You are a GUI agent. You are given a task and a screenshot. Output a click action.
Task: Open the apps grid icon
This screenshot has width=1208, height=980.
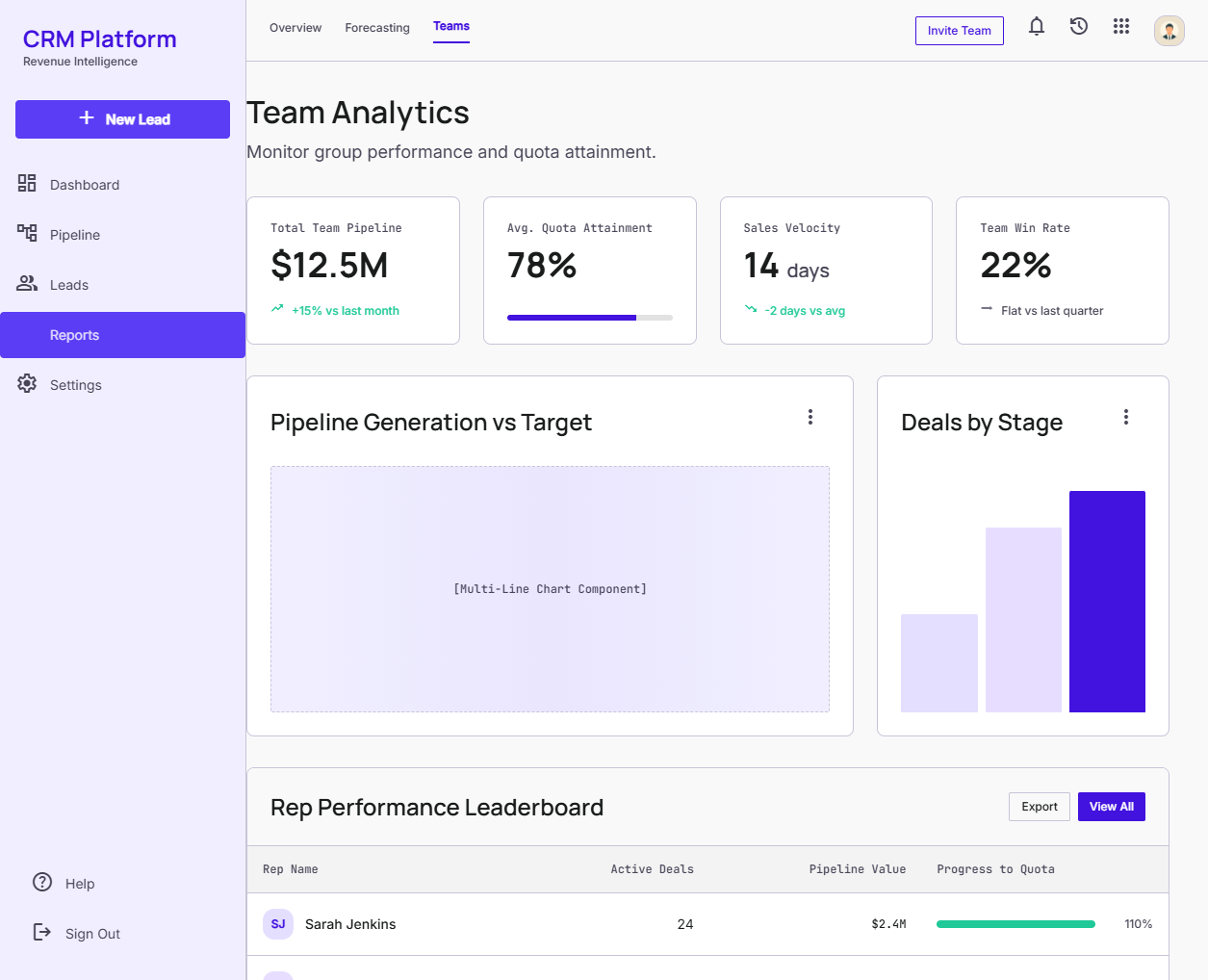point(1121,27)
